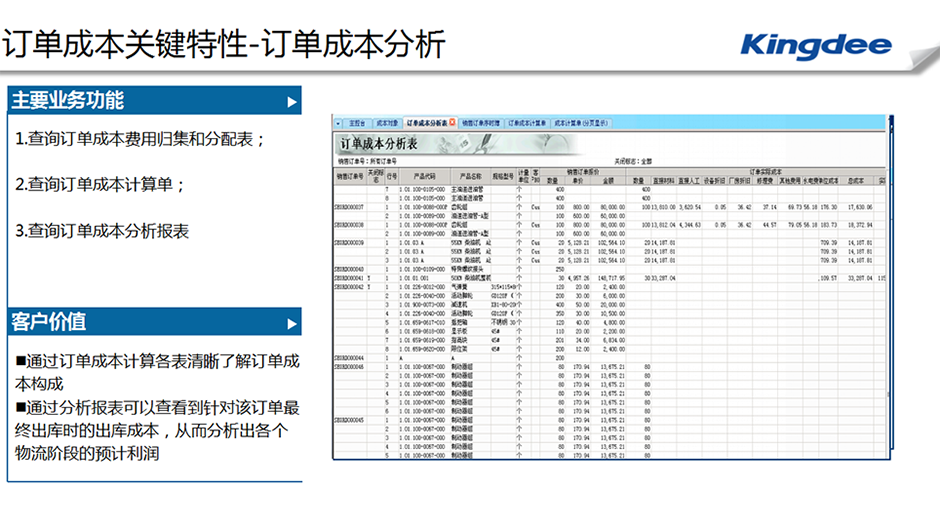
Task: Switch to the 销售订单序时簿 tab
Action: [x=482, y=122]
